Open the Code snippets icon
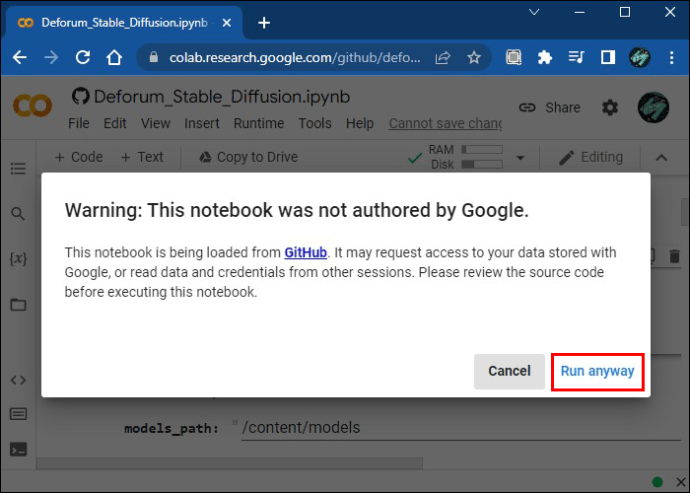Image resolution: width=690 pixels, height=493 pixels. pos(18,379)
